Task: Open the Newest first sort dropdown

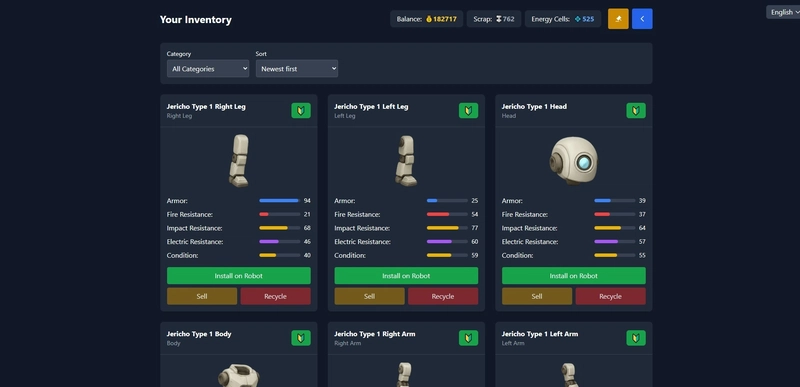Action: (x=296, y=68)
